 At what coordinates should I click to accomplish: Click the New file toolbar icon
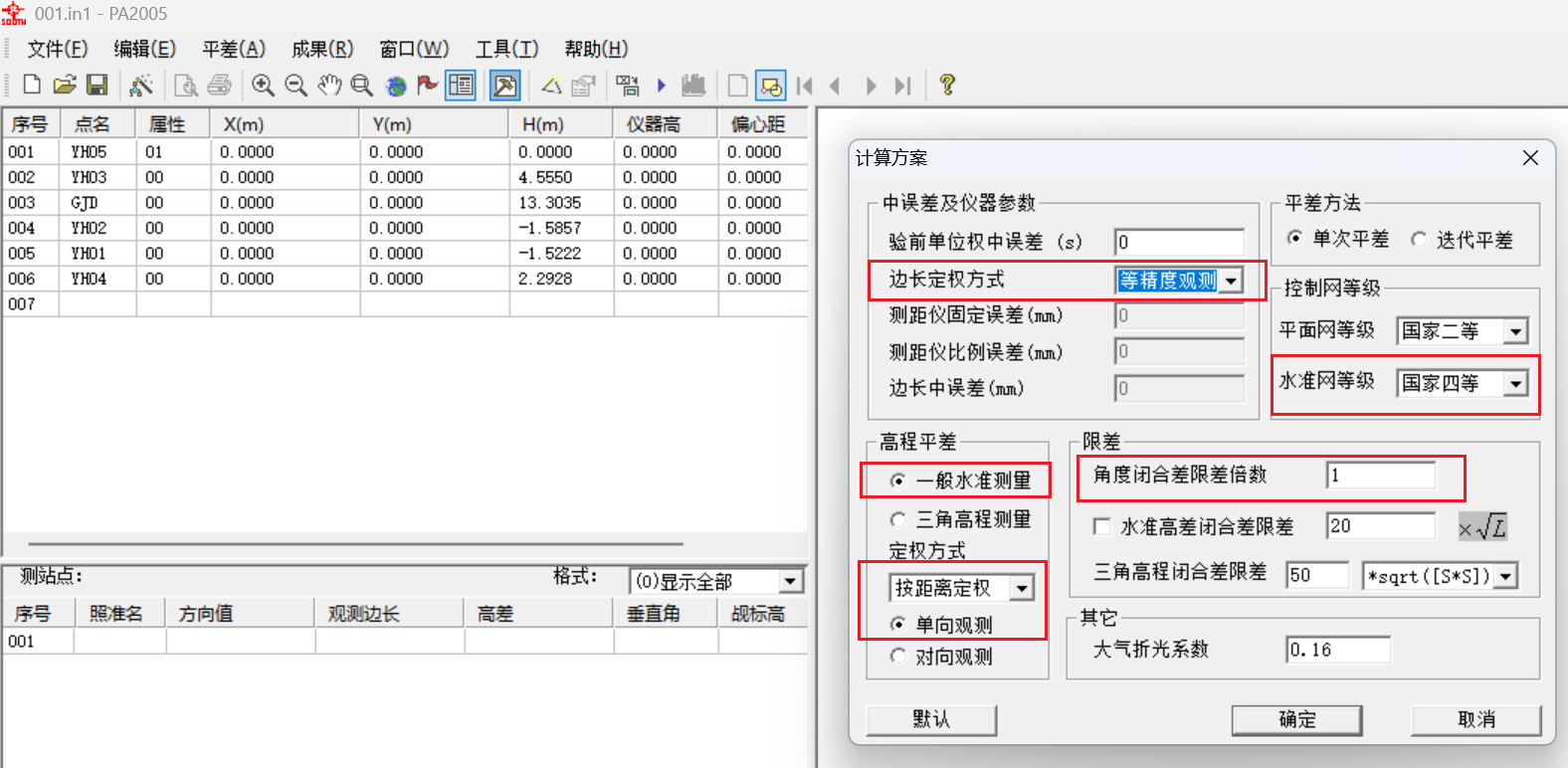(32, 86)
